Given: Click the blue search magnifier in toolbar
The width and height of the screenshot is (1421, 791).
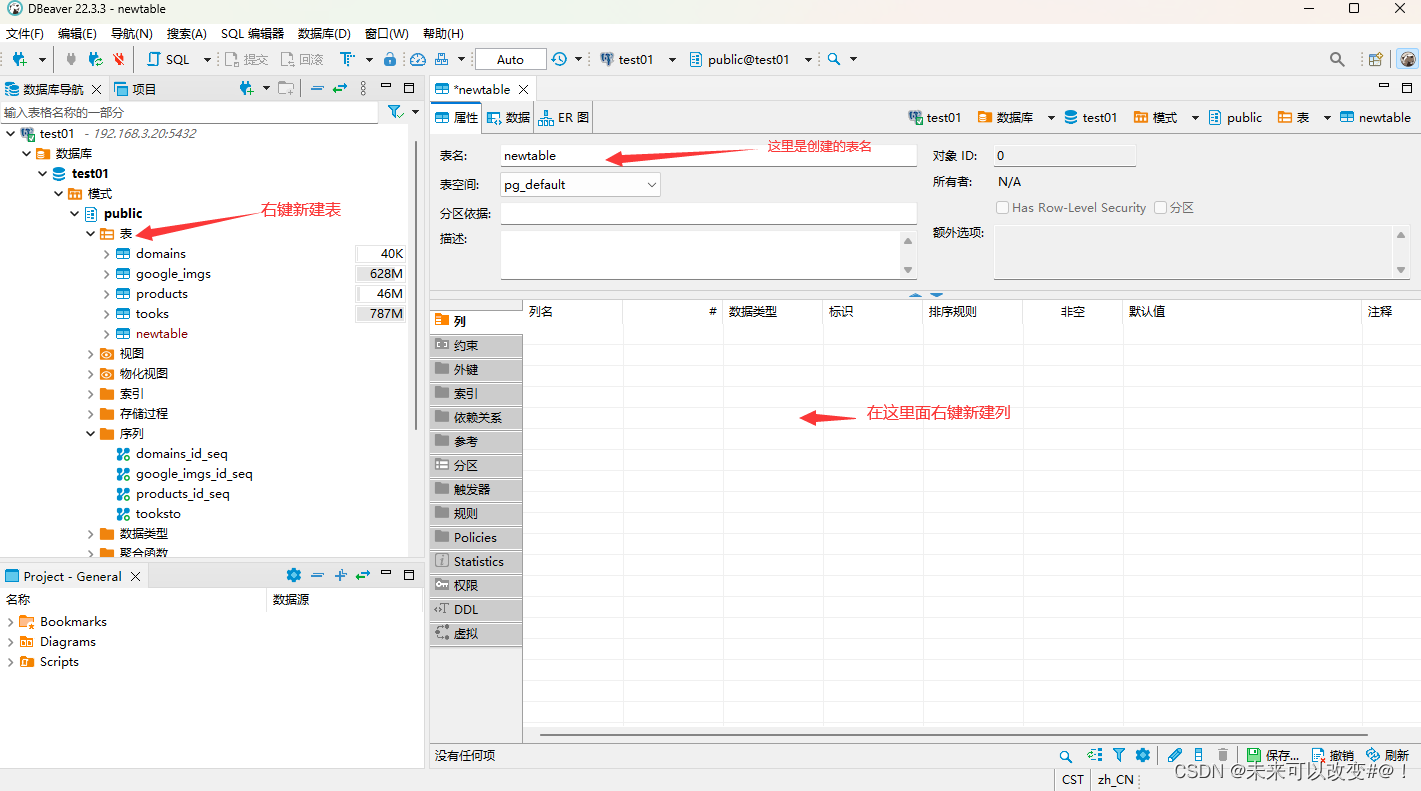Looking at the screenshot, I should click(834, 59).
